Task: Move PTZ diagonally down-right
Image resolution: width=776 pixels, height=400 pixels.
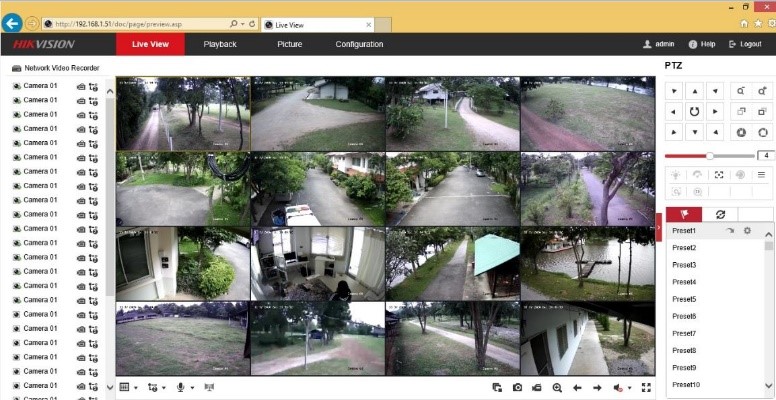Action: tap(715, 132)
